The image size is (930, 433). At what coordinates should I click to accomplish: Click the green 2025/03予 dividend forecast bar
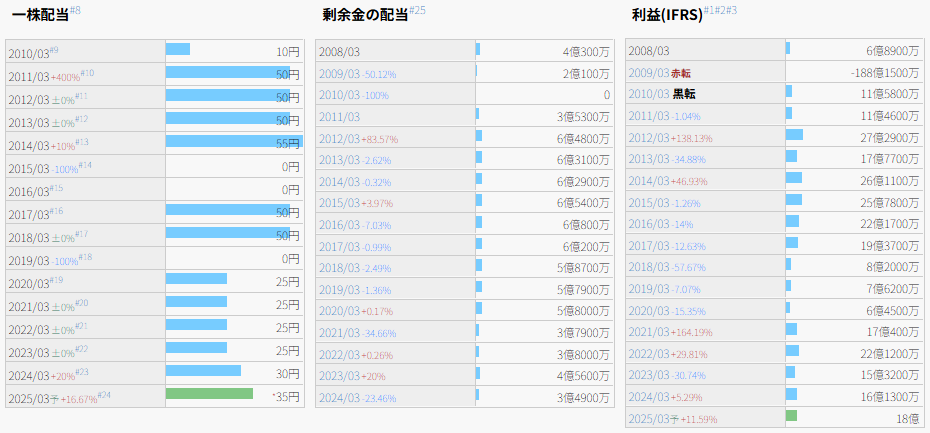[209, 394]
